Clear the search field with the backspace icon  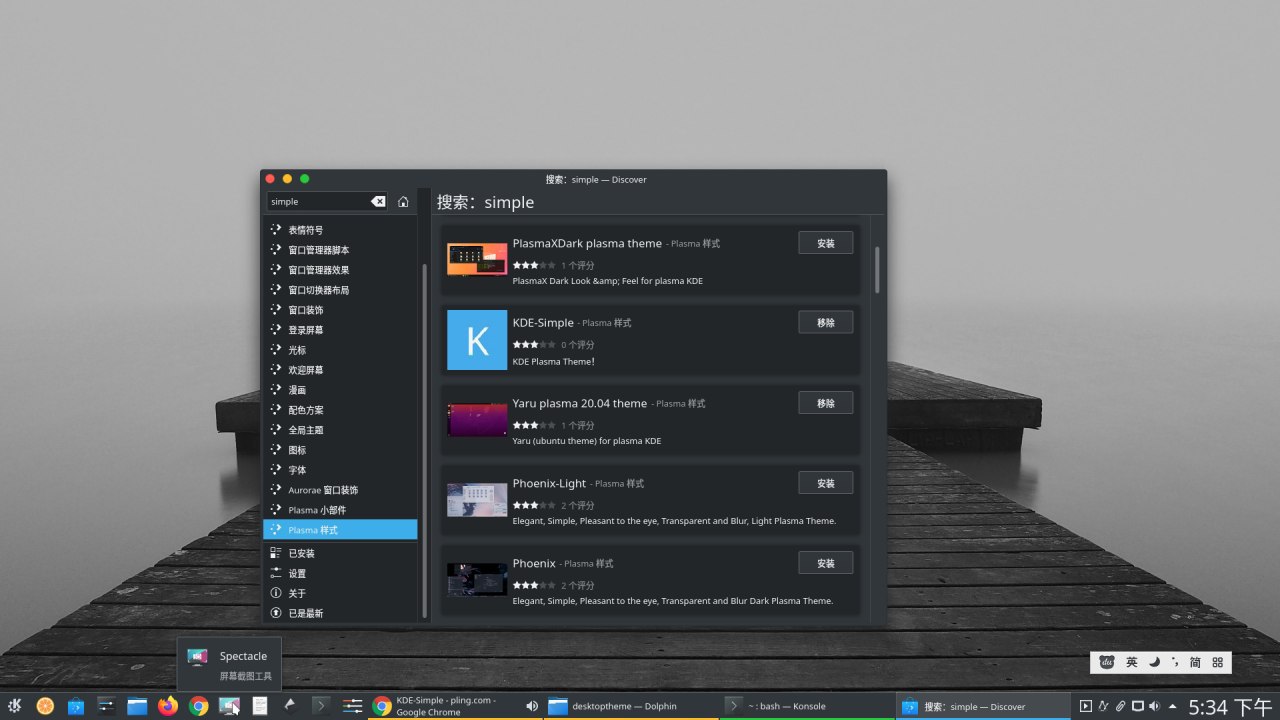click(378, 201)
